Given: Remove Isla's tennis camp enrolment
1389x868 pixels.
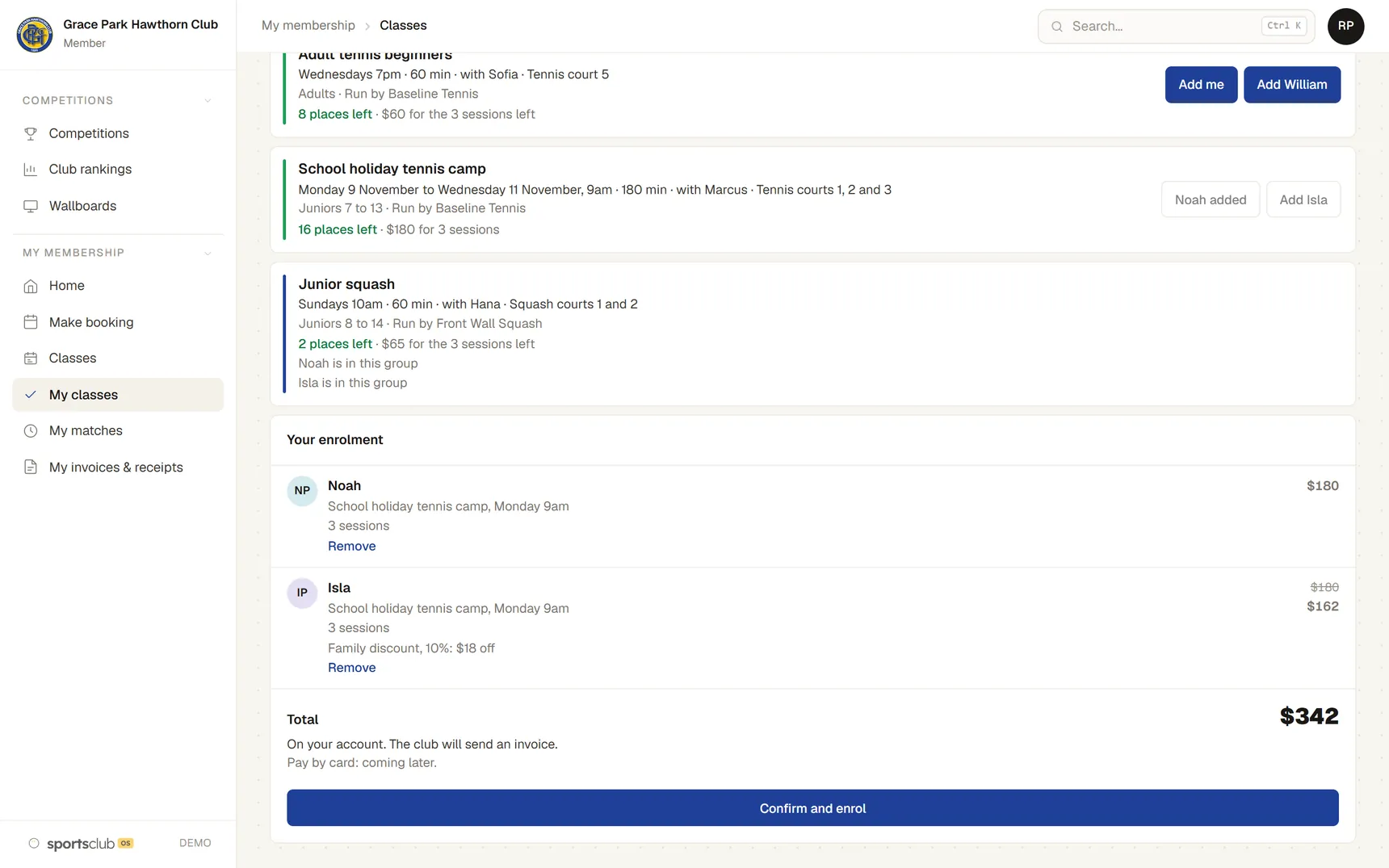Looking at the screenshot, I should 351,668.
